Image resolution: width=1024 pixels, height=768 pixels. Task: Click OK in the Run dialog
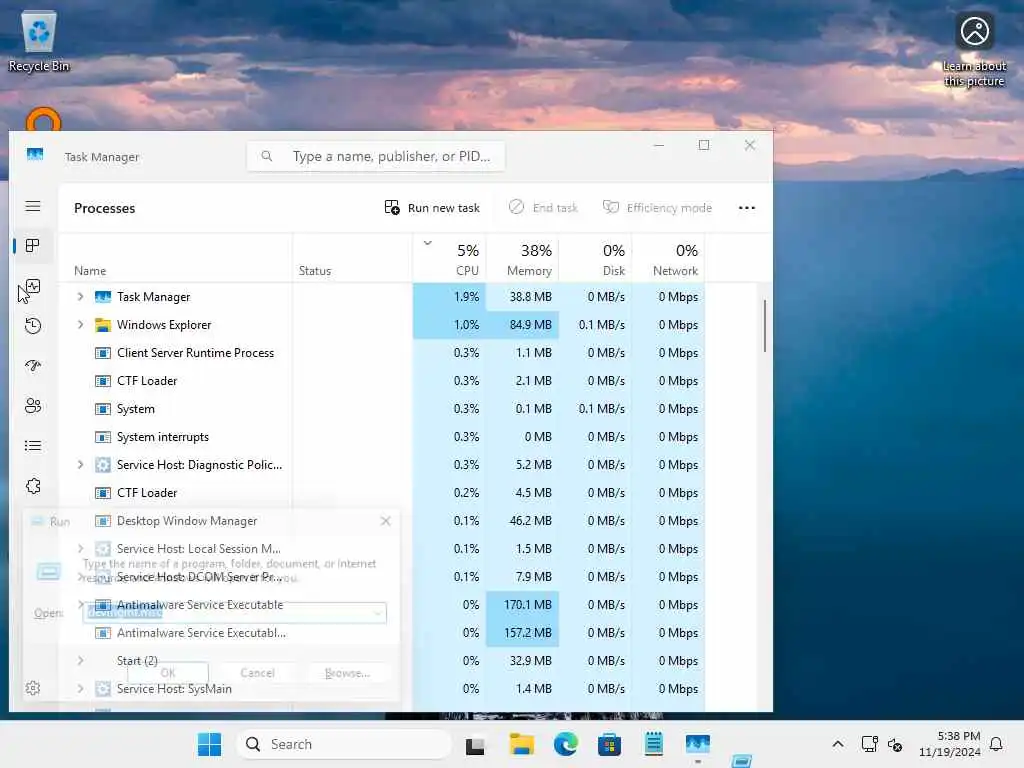click(168, 673)
